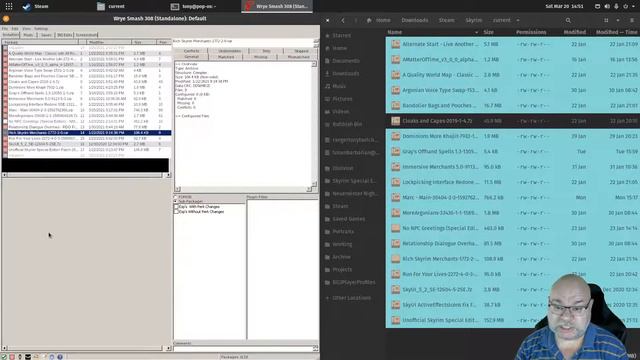The width and height of the screenshot is (640, 360).
Task: Toggle install marker for No NPC Greetings package
Action: [5, 121]
